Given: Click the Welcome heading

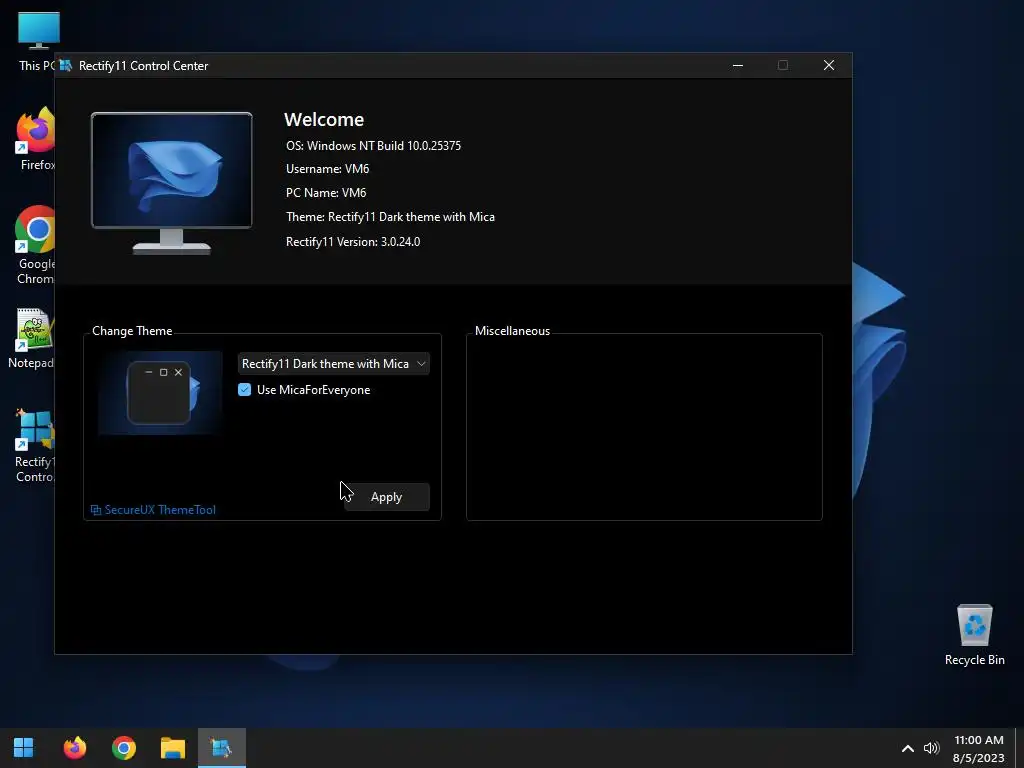Looking at the screenshot, I should click(324, 120).
